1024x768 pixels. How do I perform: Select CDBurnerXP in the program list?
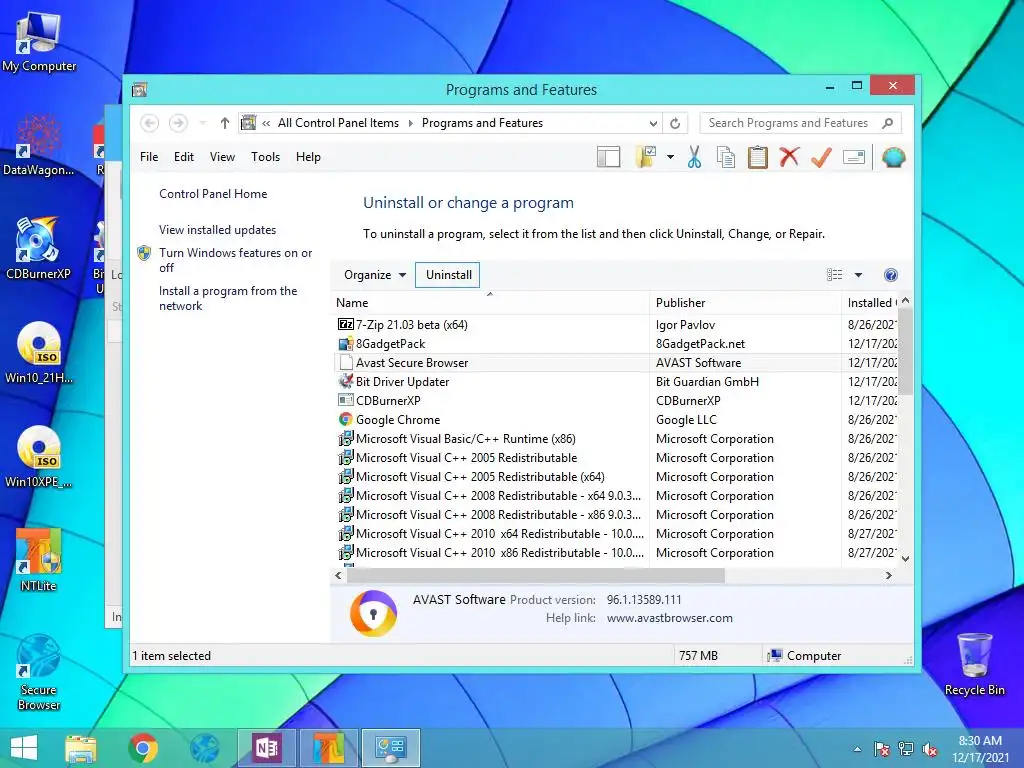(x=615, y=400)
